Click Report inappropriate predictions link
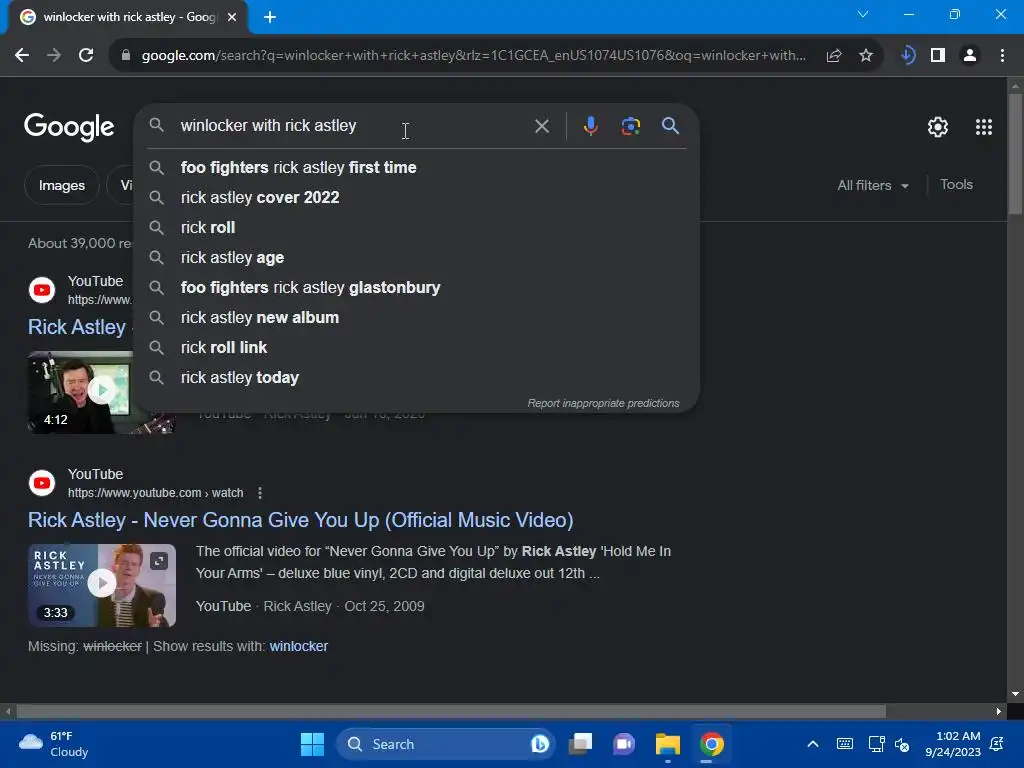The image size is (1024, 768). [x=603, y=404]
